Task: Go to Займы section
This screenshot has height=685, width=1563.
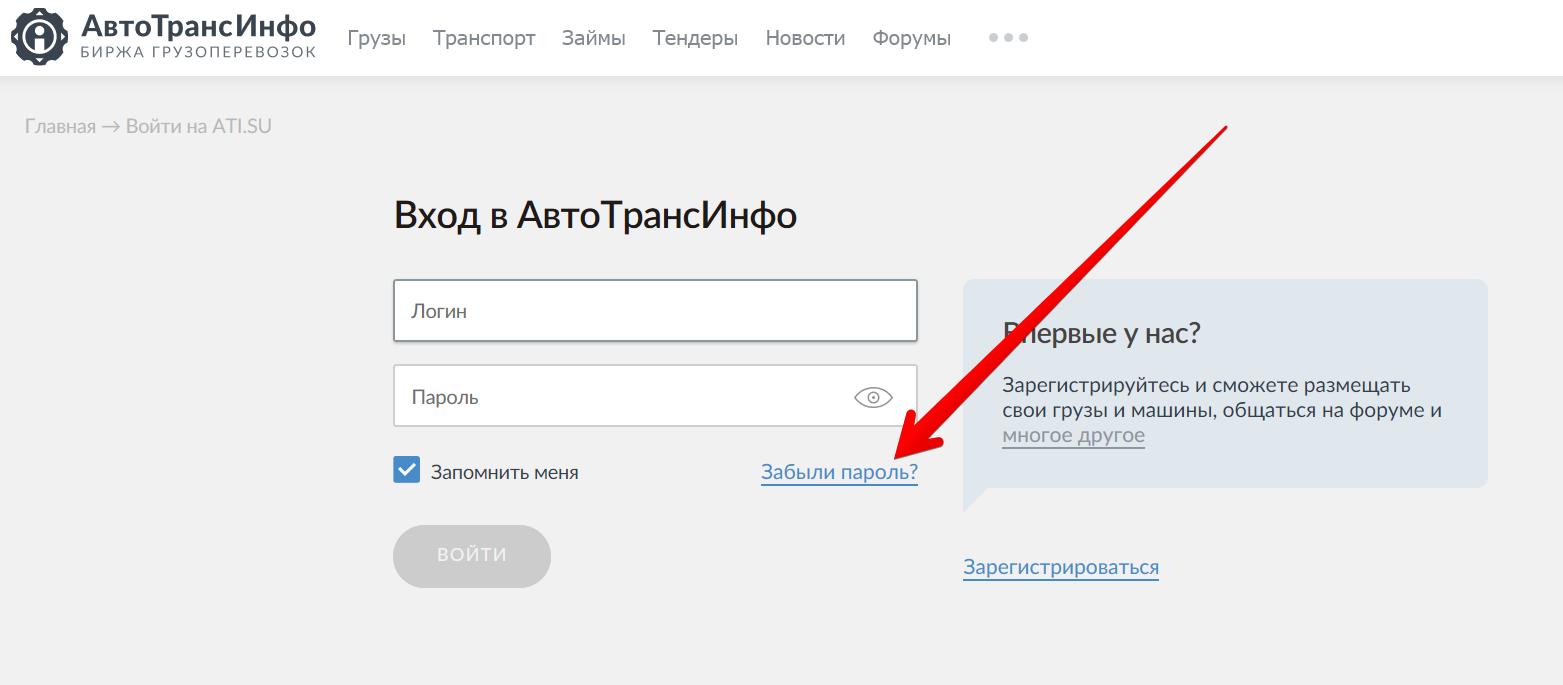Action: 594,38
